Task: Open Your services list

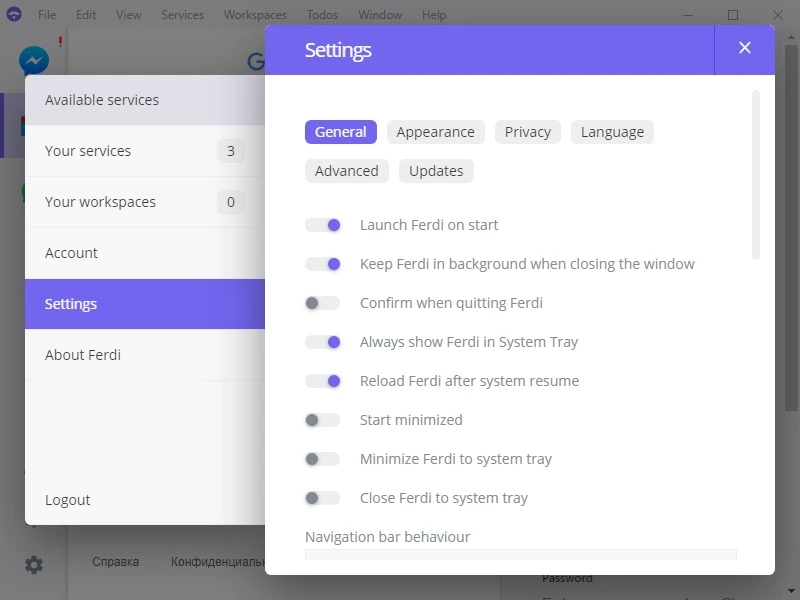Action: (145, 151)
